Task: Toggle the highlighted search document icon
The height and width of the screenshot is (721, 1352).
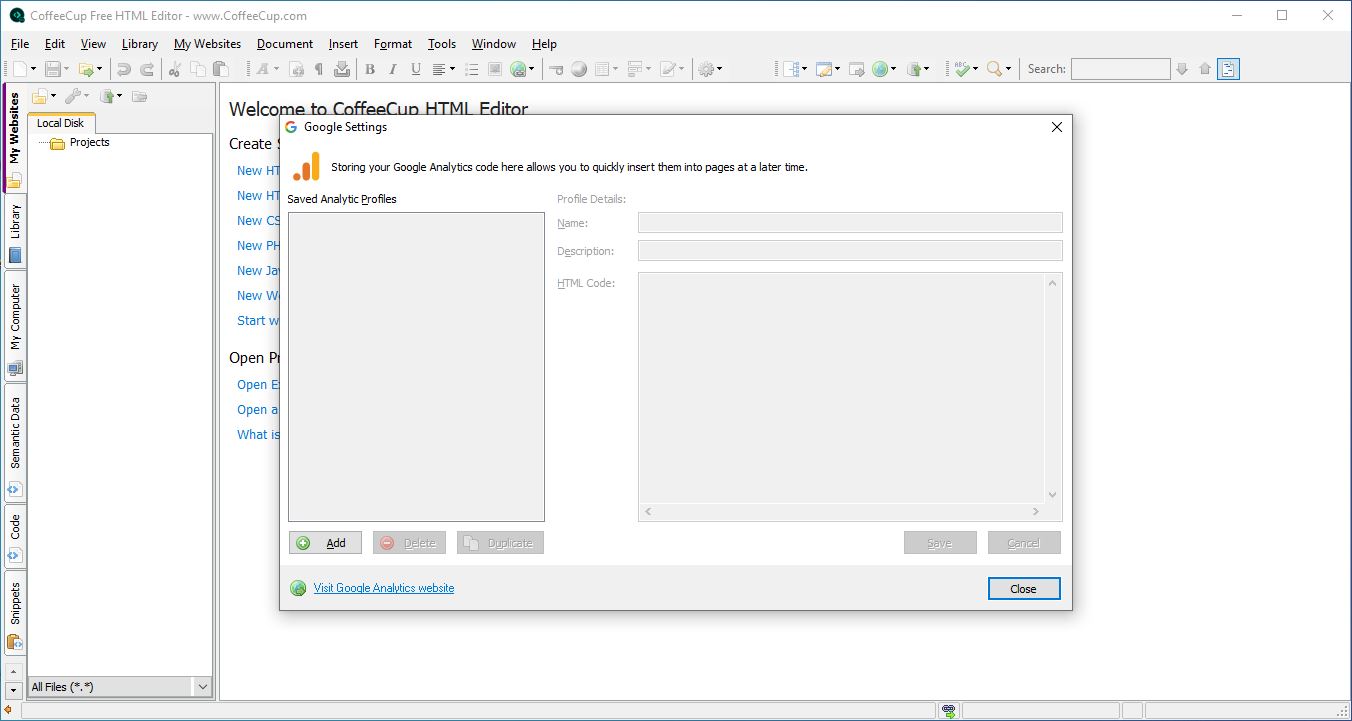Action: pos(1229,69)
